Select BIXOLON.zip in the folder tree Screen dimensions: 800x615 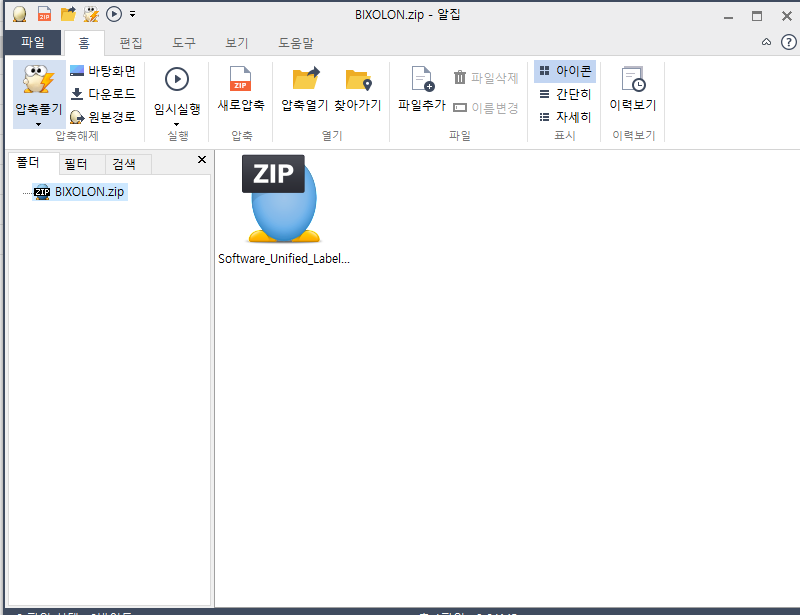point(80,192)
